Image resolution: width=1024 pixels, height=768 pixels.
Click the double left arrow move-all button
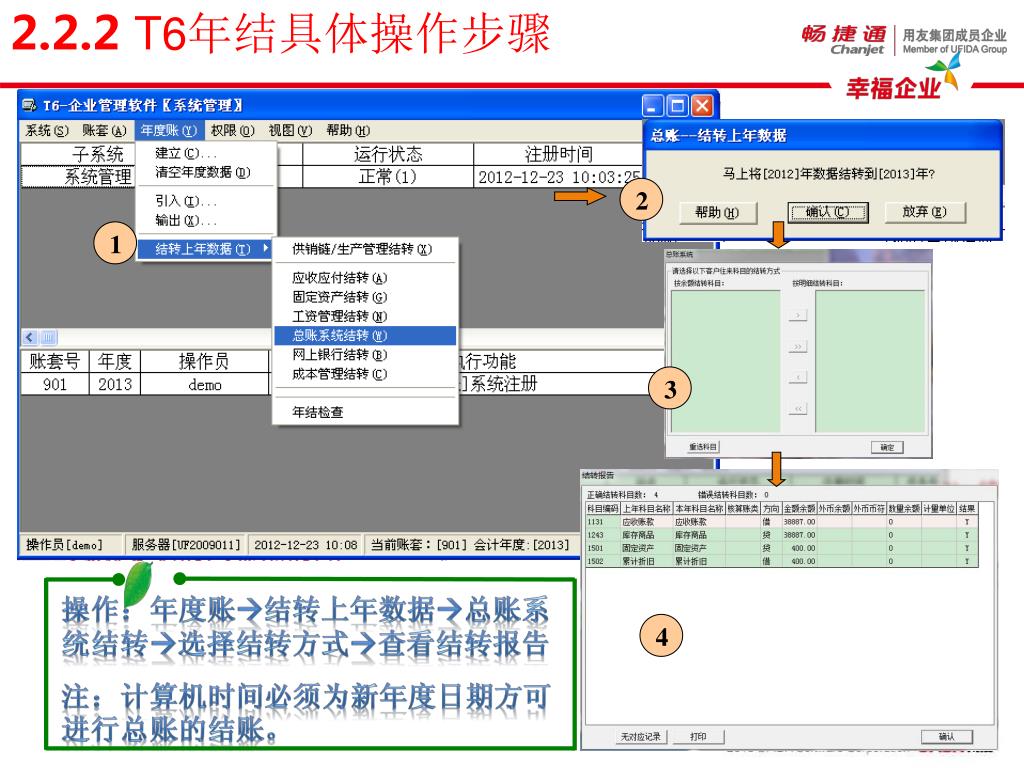tap(798, 409)
